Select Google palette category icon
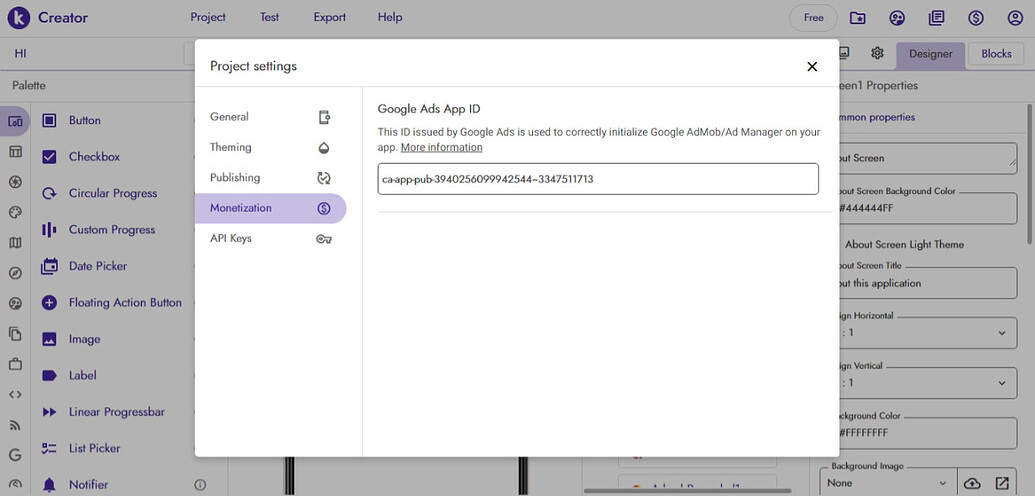Screen dimensions: 1035x496 [15, 455]
